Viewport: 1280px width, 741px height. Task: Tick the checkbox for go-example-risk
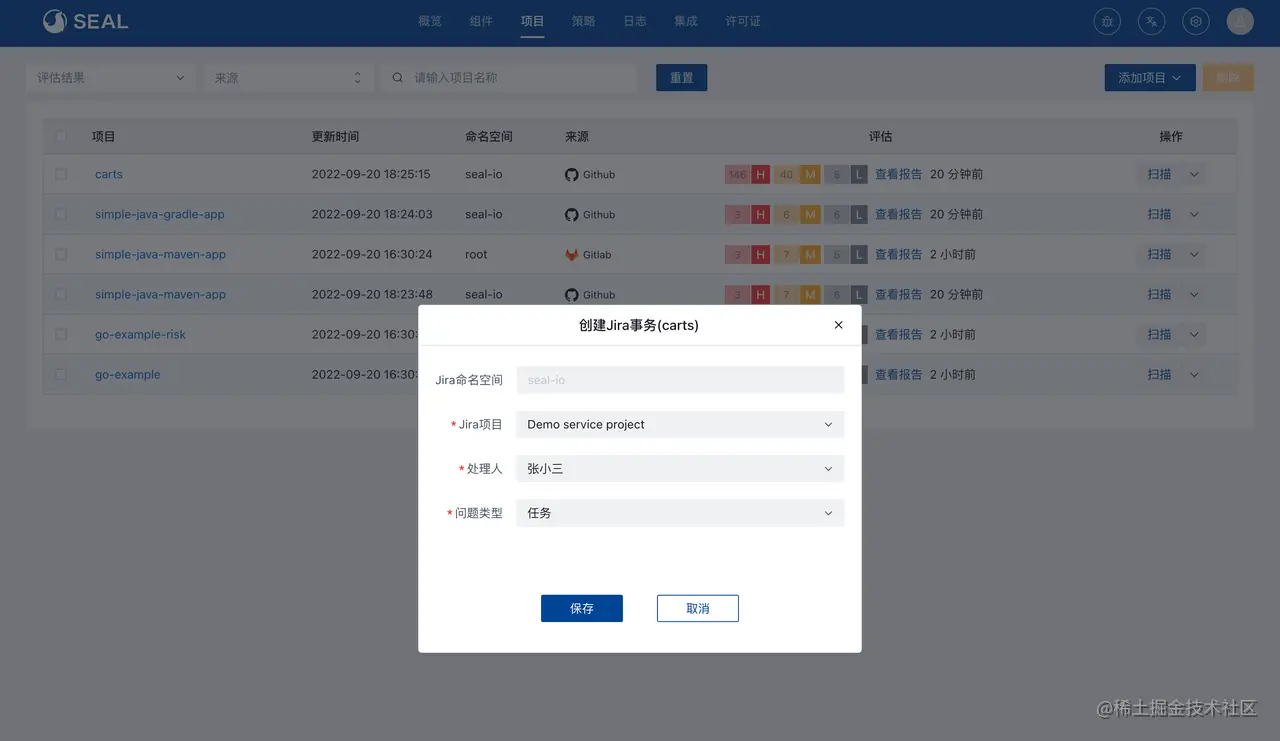(x=61, y=334)
